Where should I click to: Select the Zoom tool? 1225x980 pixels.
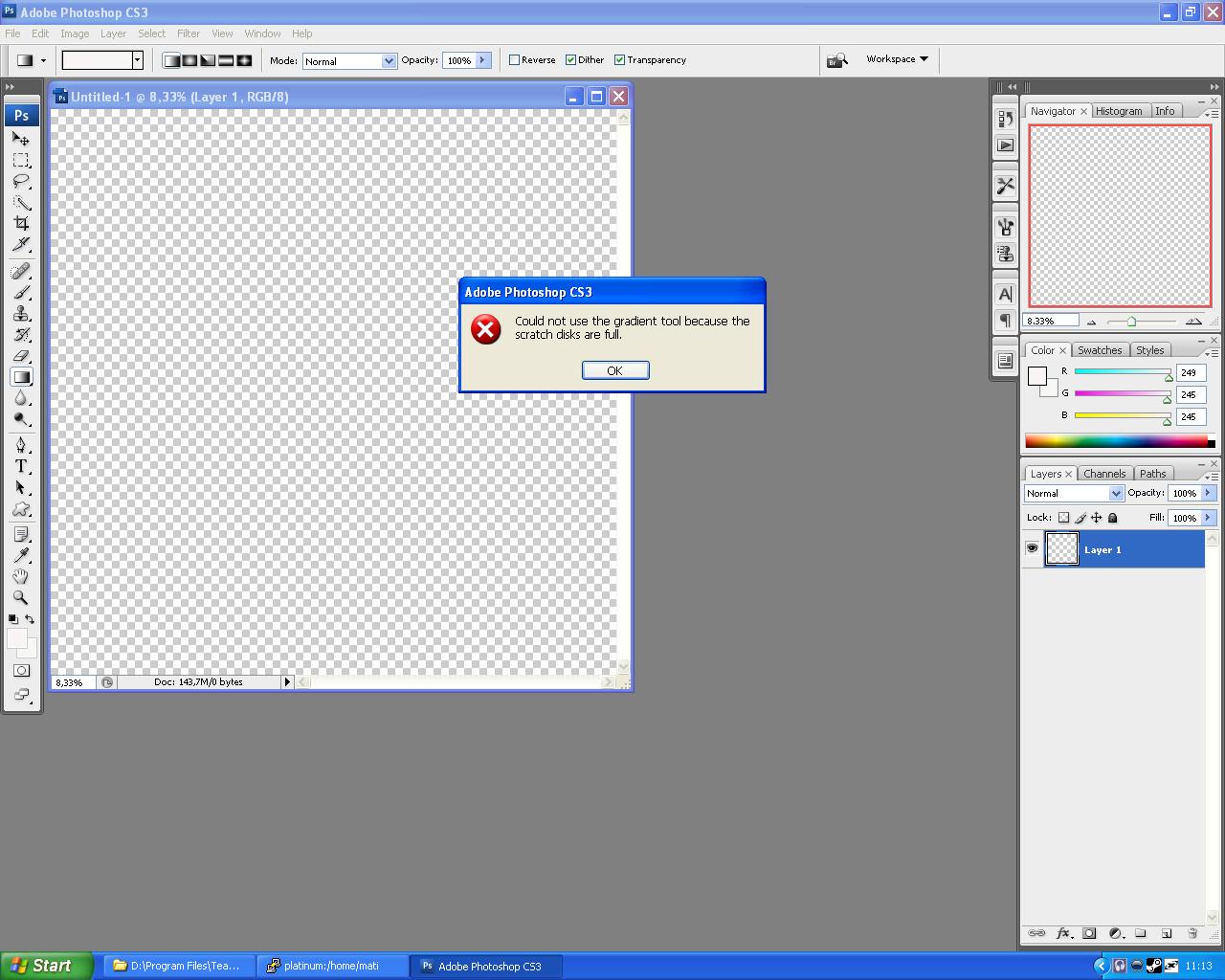point(20,597)
